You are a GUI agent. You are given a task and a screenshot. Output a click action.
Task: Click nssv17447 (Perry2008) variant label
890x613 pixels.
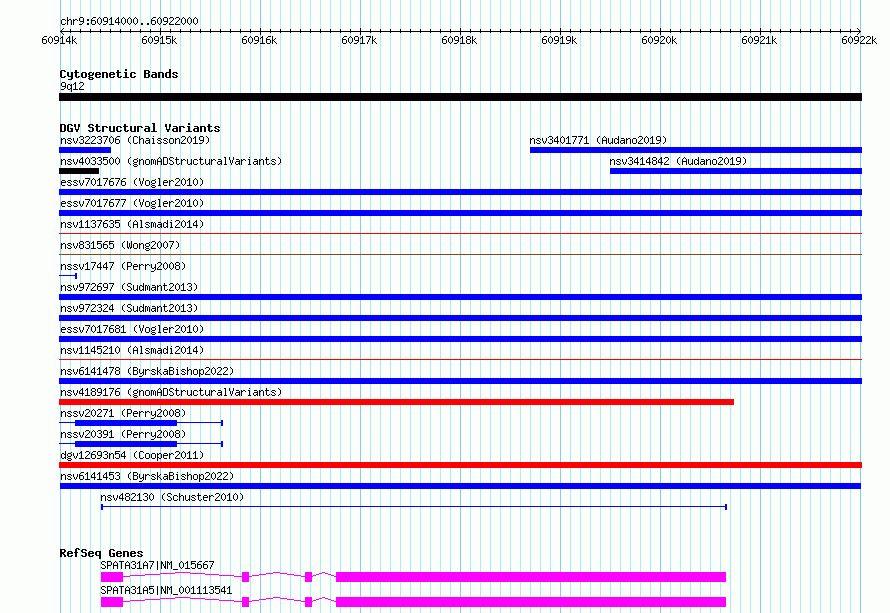(x=123, y=266)
